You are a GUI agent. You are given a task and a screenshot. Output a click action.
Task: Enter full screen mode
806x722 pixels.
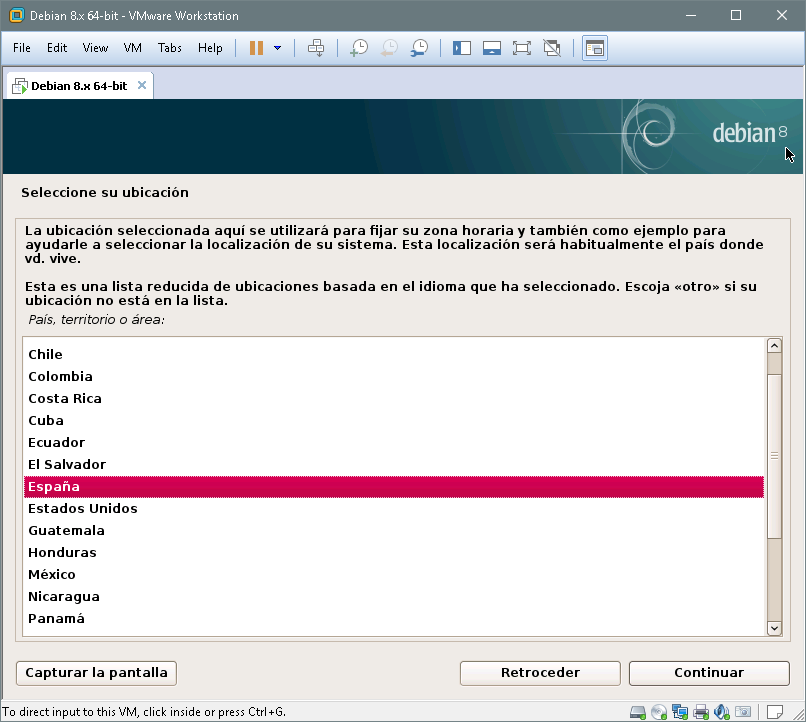pyautogui.click(x=521, y=48)
